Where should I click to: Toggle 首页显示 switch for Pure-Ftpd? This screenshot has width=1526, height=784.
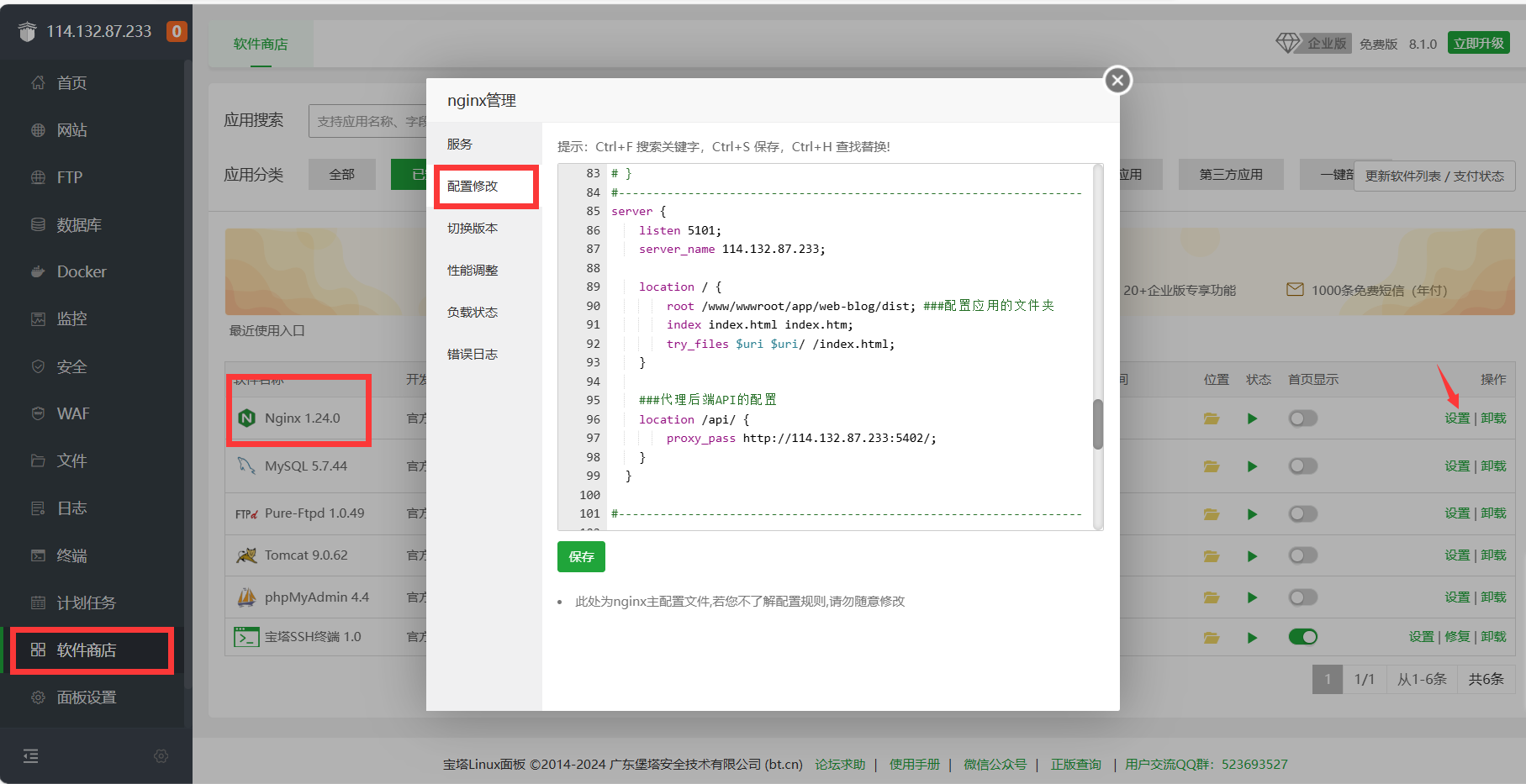coord(1303,513)
